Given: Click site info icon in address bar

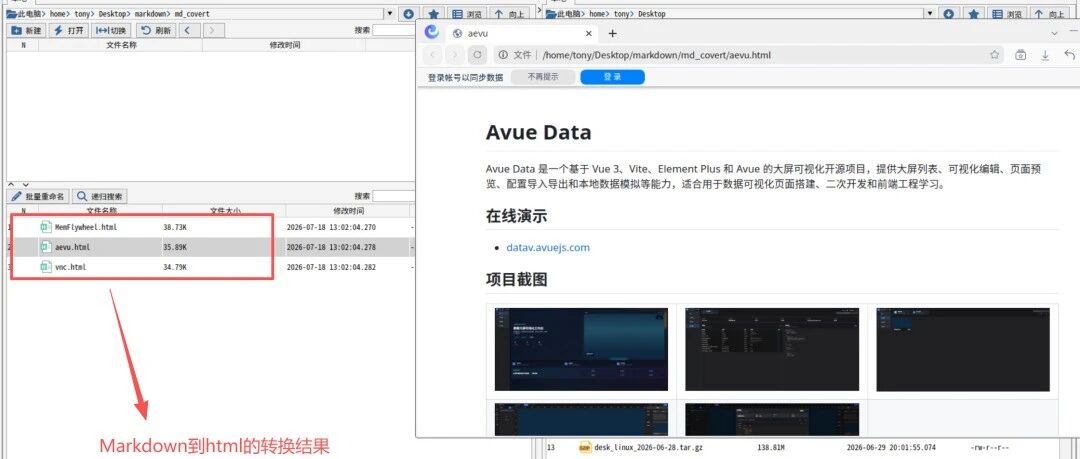Looking at the screenshot, I should [503, 55].
